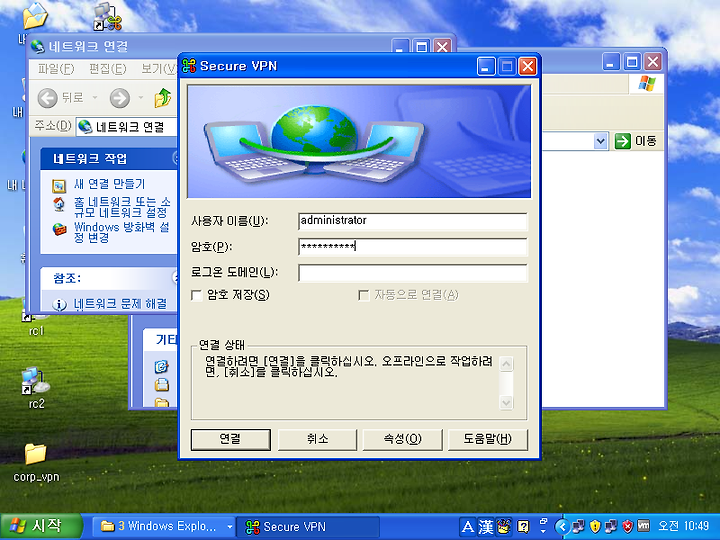Click the info icon beside 네트워크 문제 해결
720x540 pixels.
coord(59,304)
